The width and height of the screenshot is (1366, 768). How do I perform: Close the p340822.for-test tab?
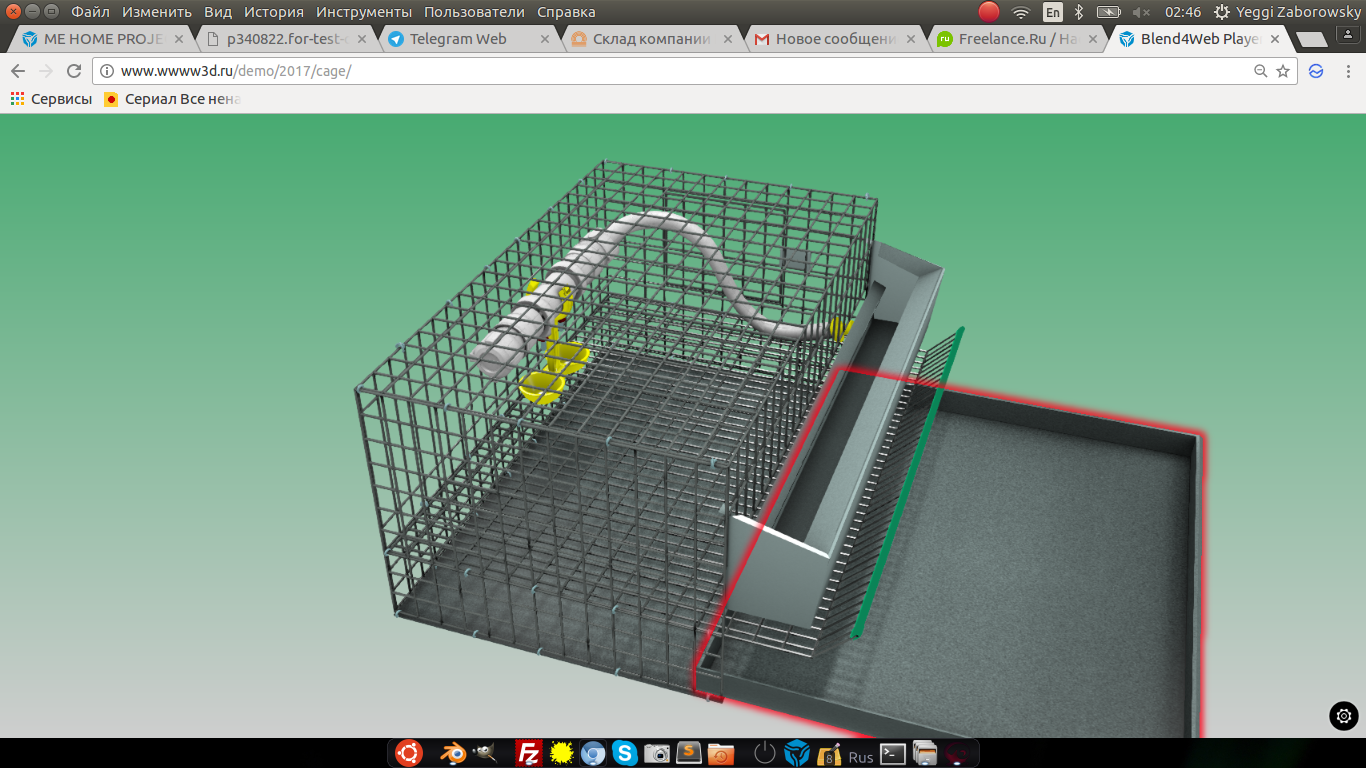362,40
